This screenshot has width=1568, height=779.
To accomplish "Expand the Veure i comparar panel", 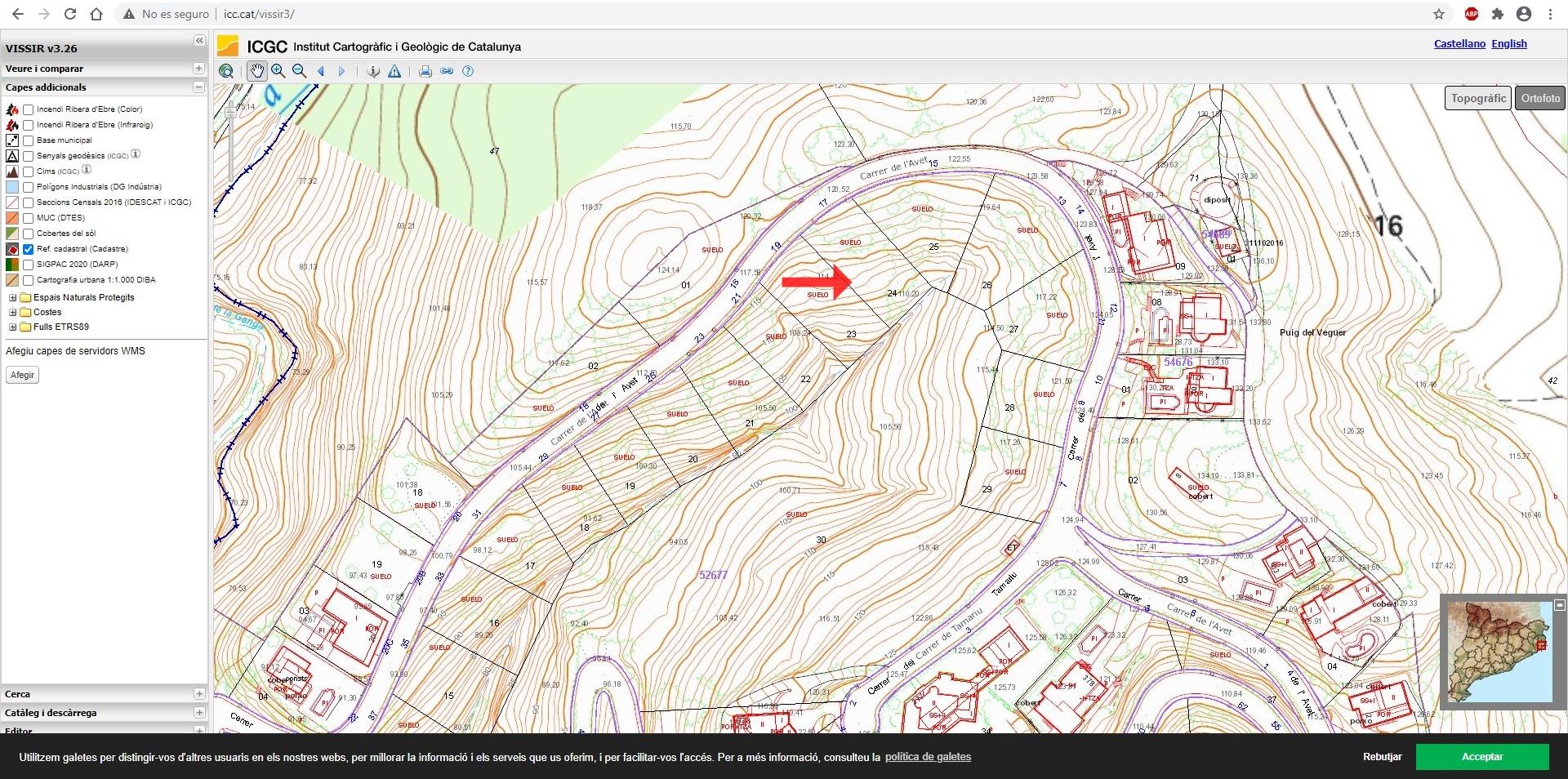I will [198, 69].
